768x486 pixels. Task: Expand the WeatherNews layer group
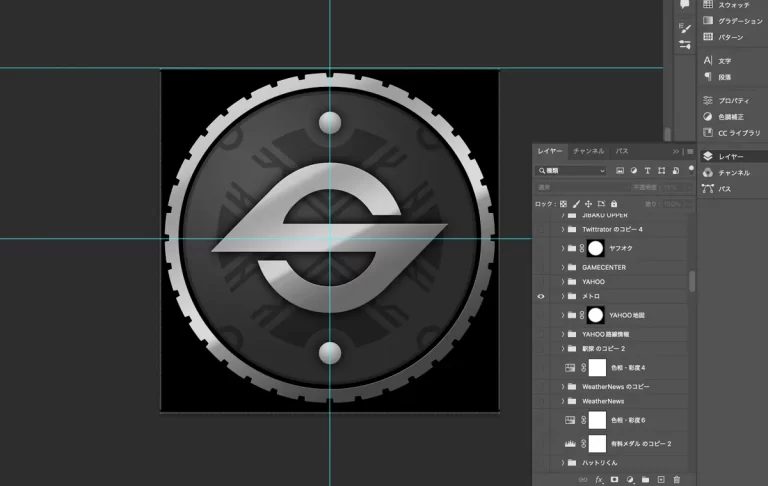click(562, 401)
